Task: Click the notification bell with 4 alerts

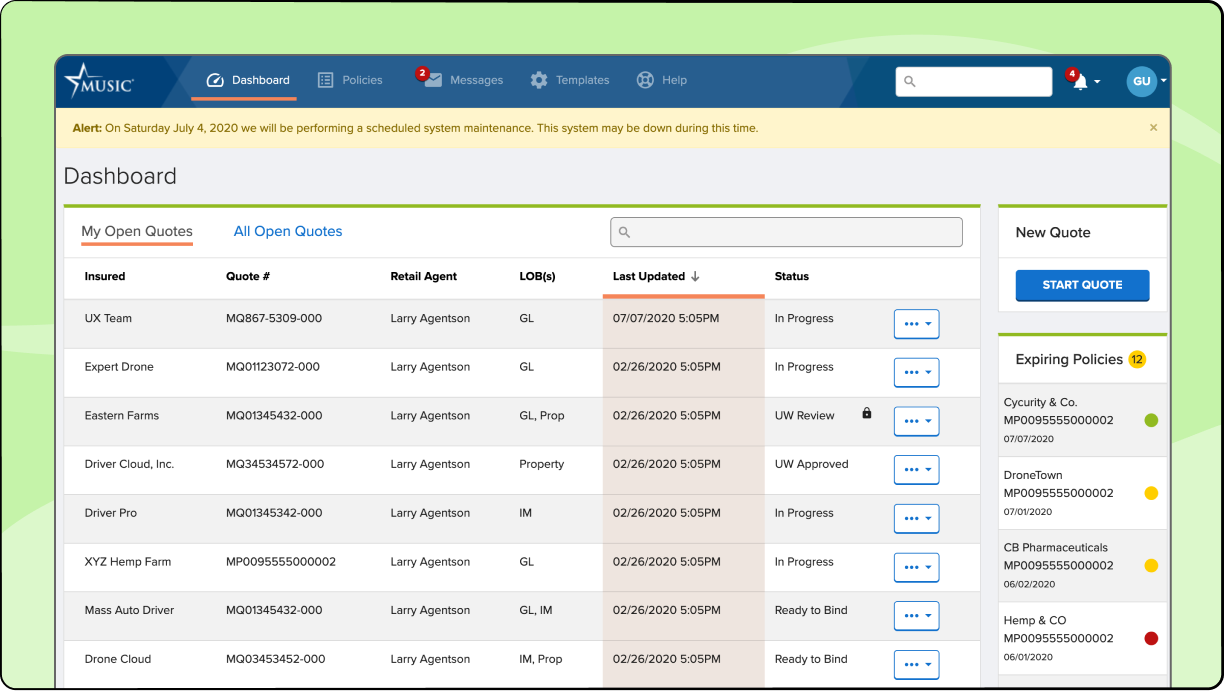Action: [1083, 82]
